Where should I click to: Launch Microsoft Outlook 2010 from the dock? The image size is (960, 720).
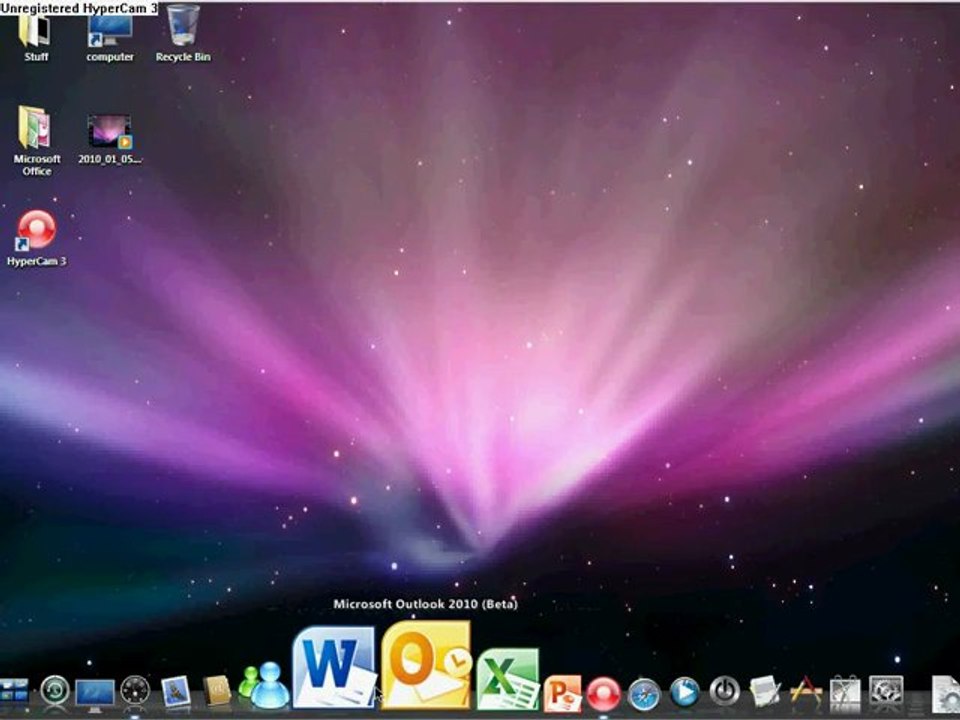coord(426,665)
